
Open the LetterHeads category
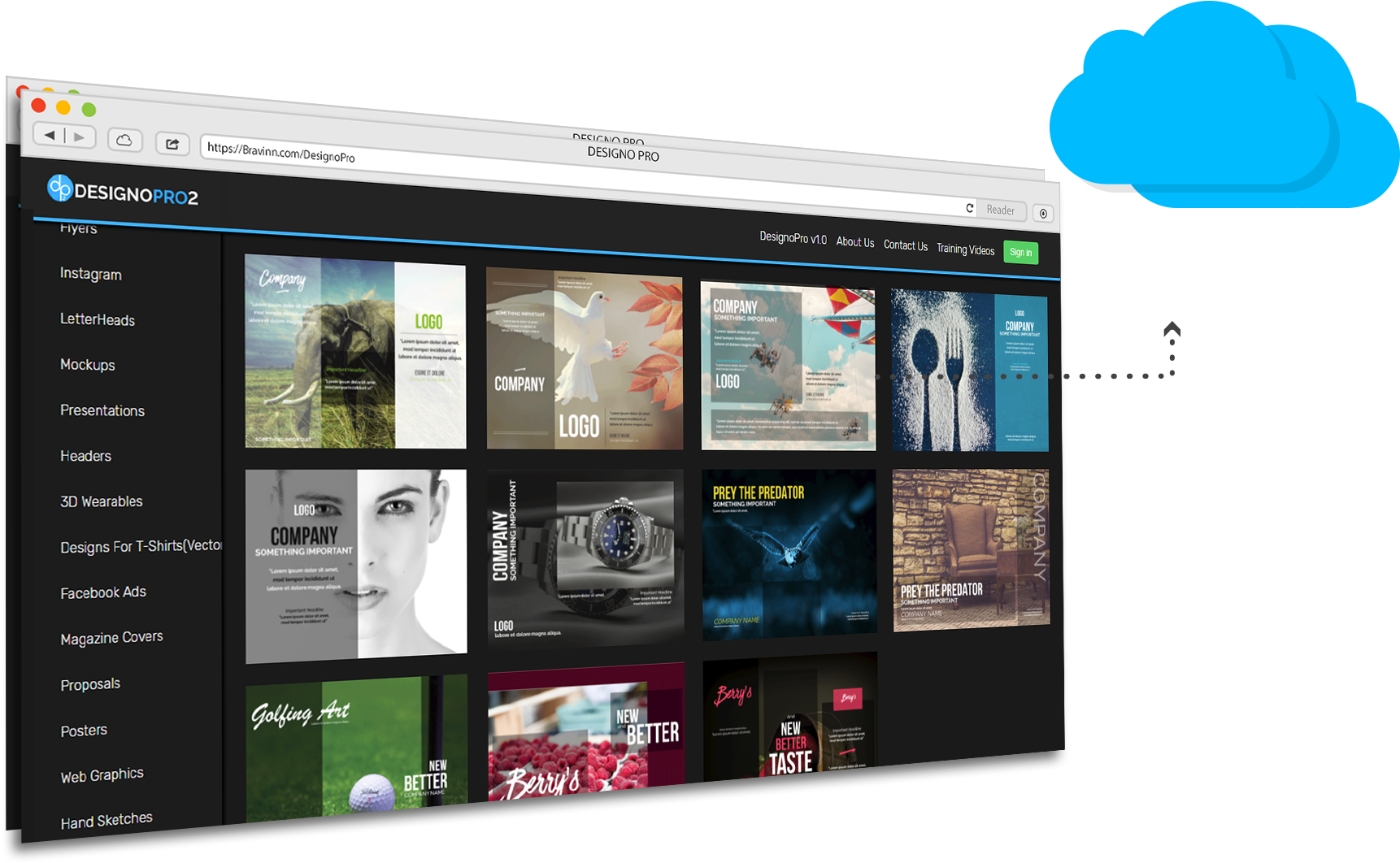tap(98, 319)
